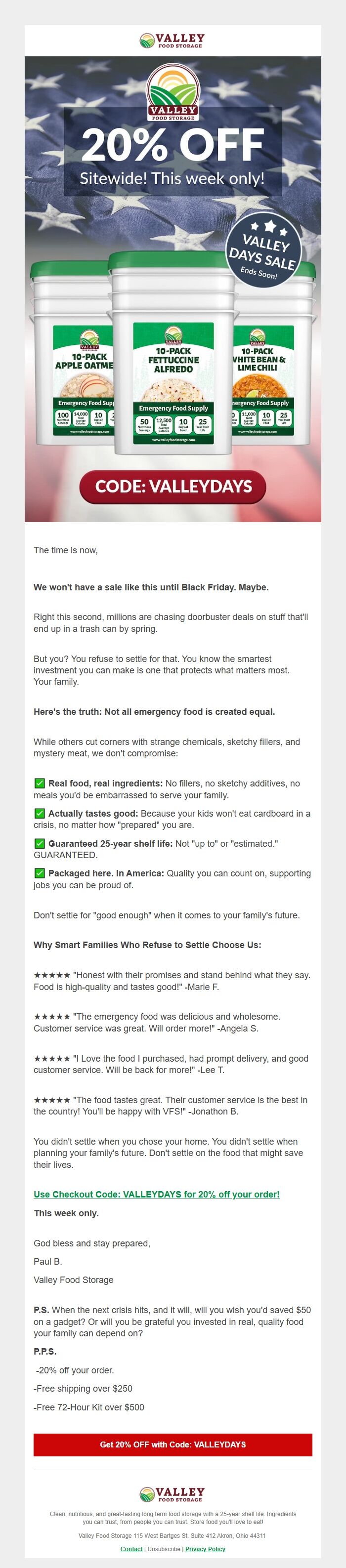The width and height of the screenshot is (346, 1568).
Task: Click the checkmark beside Real food, real ingredients
Action: click(40, 784)
